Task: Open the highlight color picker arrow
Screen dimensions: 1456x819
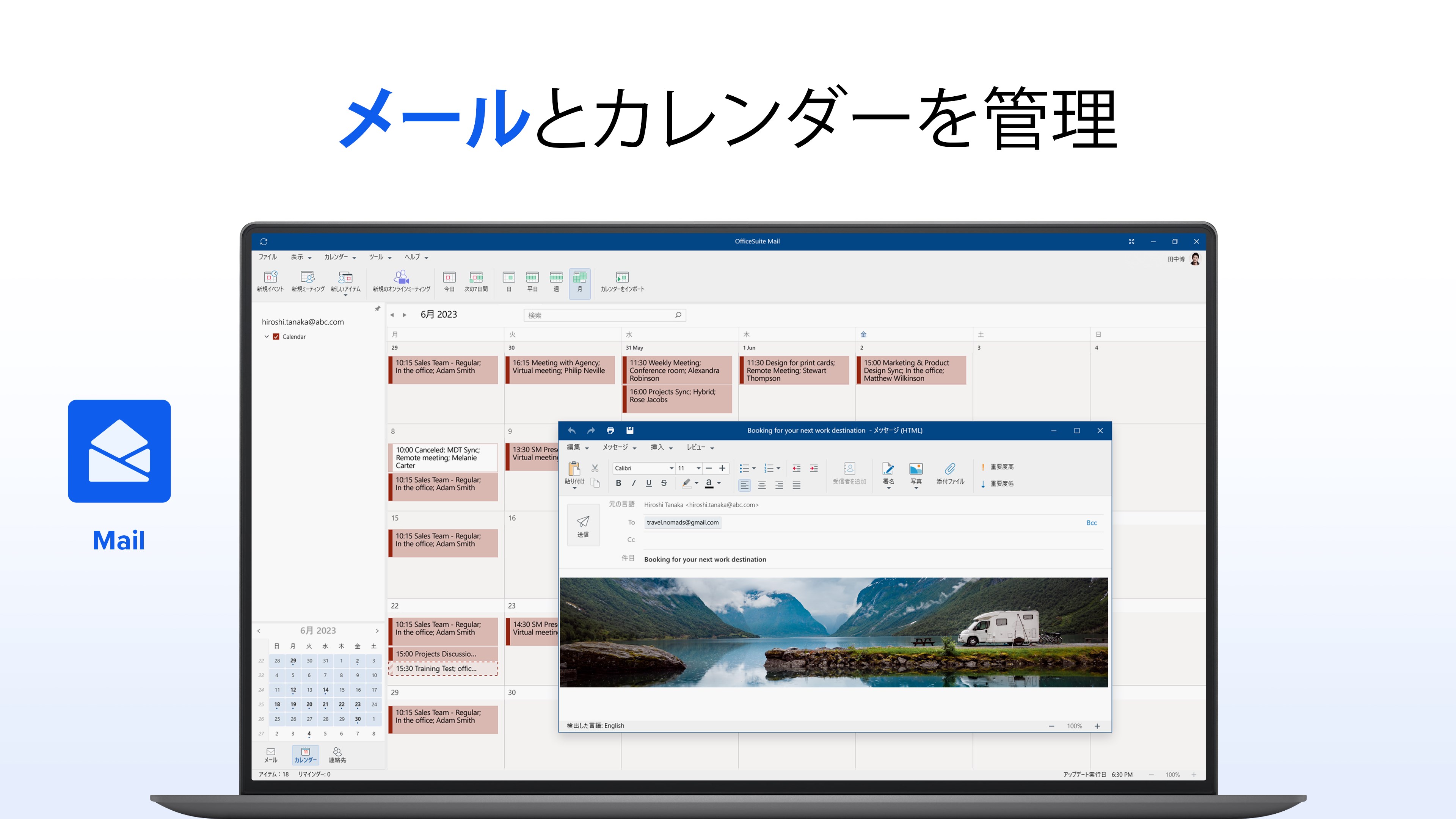Action: click(697, 483)
